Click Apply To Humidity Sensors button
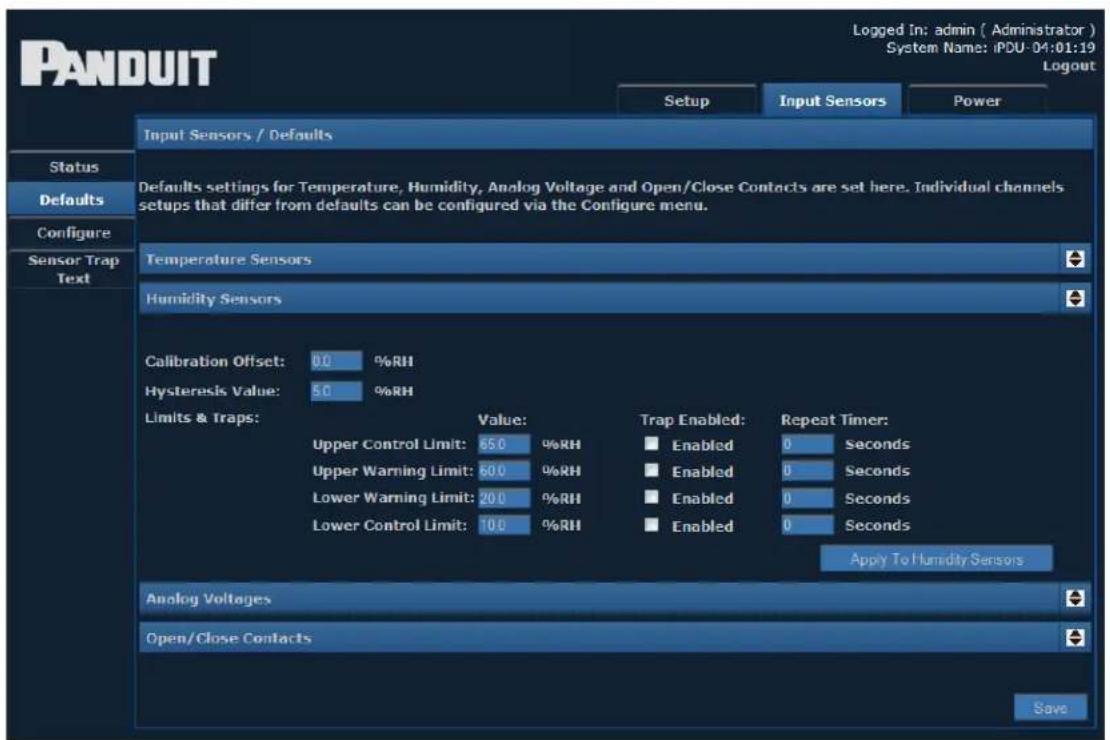1110x740 pixels. click(x=936, y=559)
